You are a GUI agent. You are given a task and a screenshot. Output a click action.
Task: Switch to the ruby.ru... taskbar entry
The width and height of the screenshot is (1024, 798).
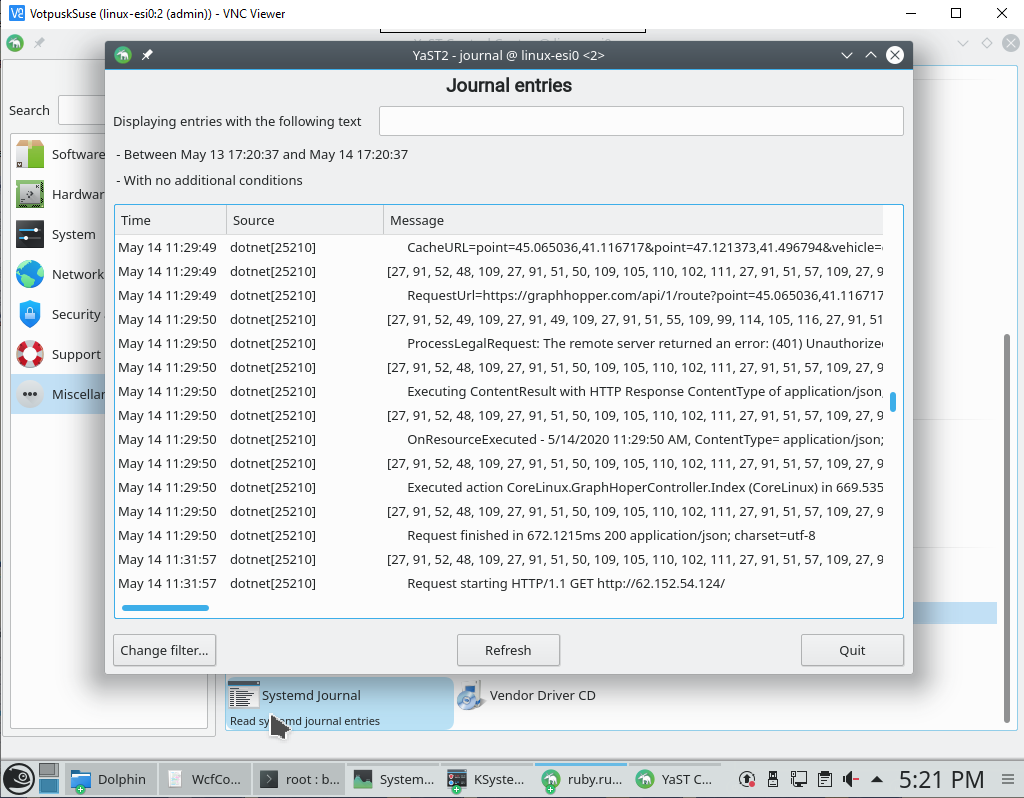tap(581, 779)
